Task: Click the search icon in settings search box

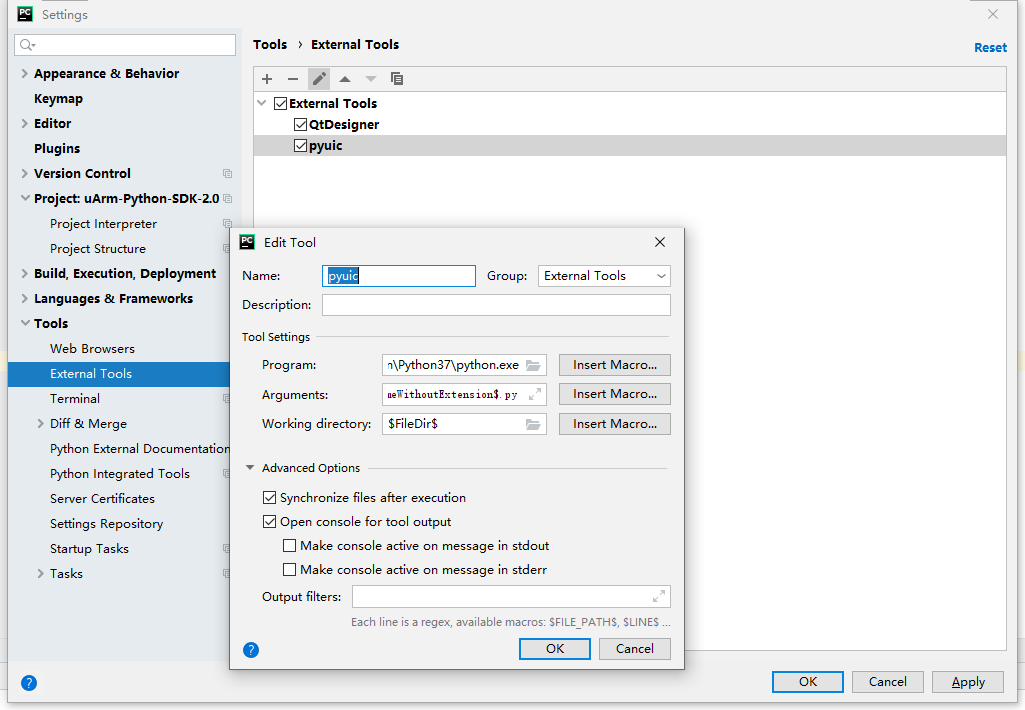Action: coord(27,44)
